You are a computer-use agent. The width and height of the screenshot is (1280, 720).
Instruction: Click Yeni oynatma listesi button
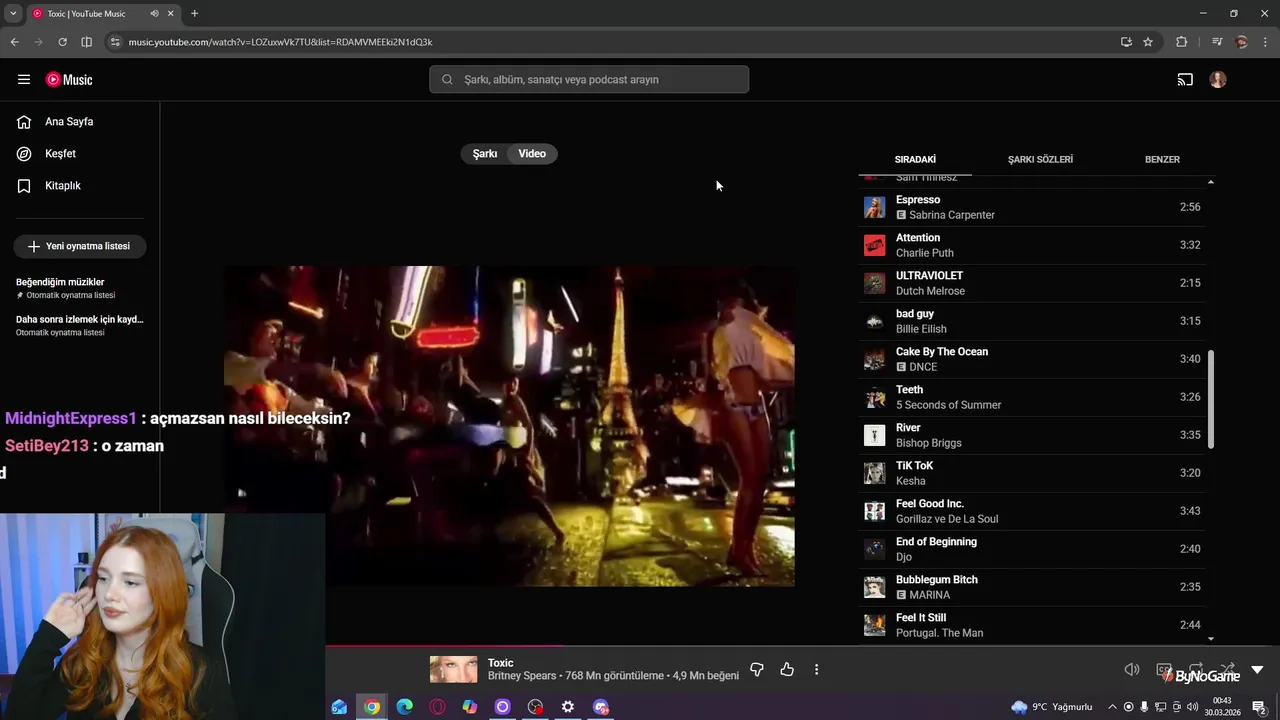coord(80,246)
